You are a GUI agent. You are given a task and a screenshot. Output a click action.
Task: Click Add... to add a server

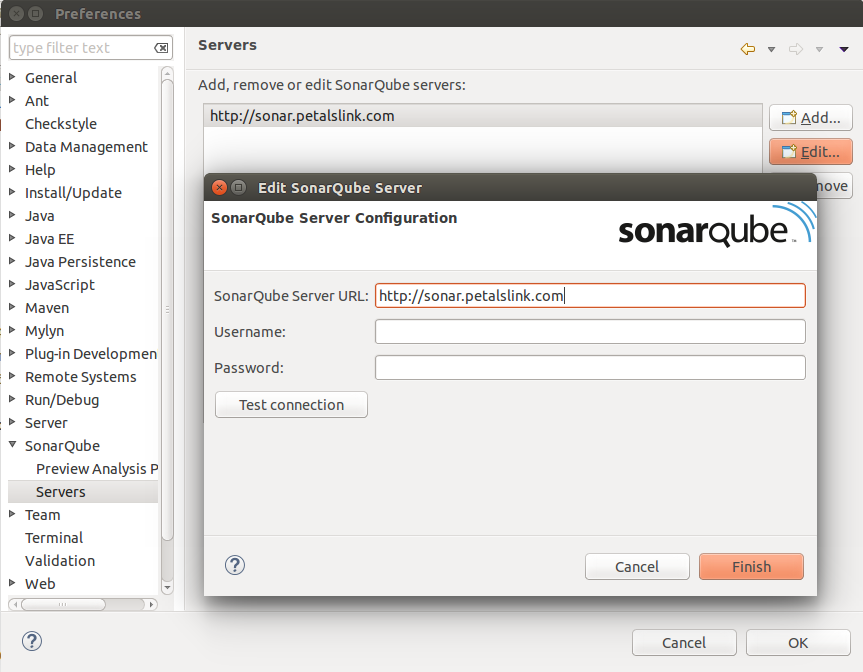tap(810, 117)
